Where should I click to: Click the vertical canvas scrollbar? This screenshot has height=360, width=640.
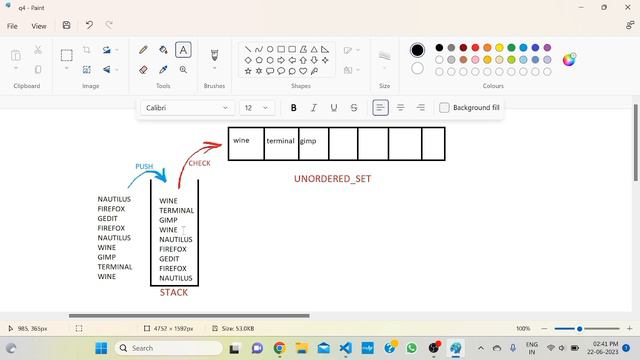click(636, 143)
